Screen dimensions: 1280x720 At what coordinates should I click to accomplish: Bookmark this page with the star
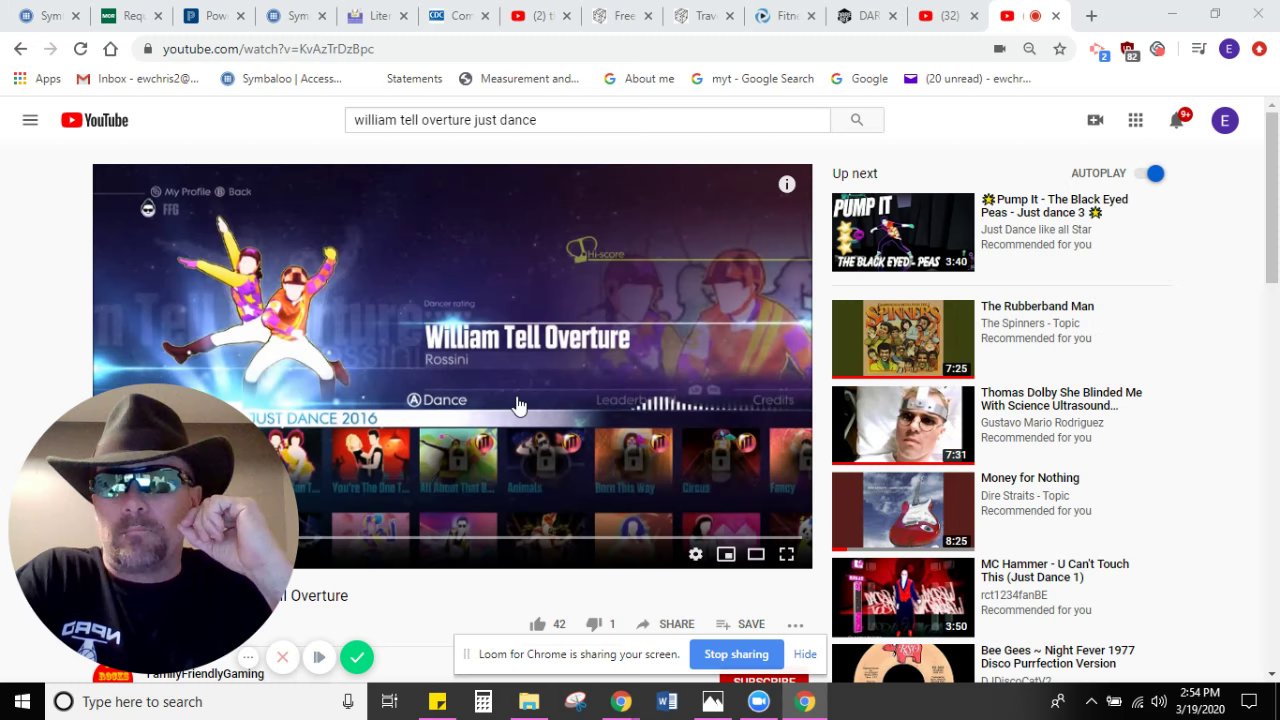(1059, 49)
